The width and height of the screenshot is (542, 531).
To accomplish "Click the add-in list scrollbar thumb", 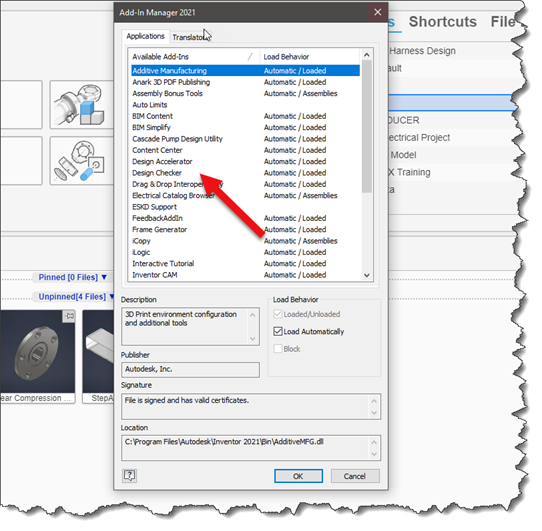I will (367, 127).
